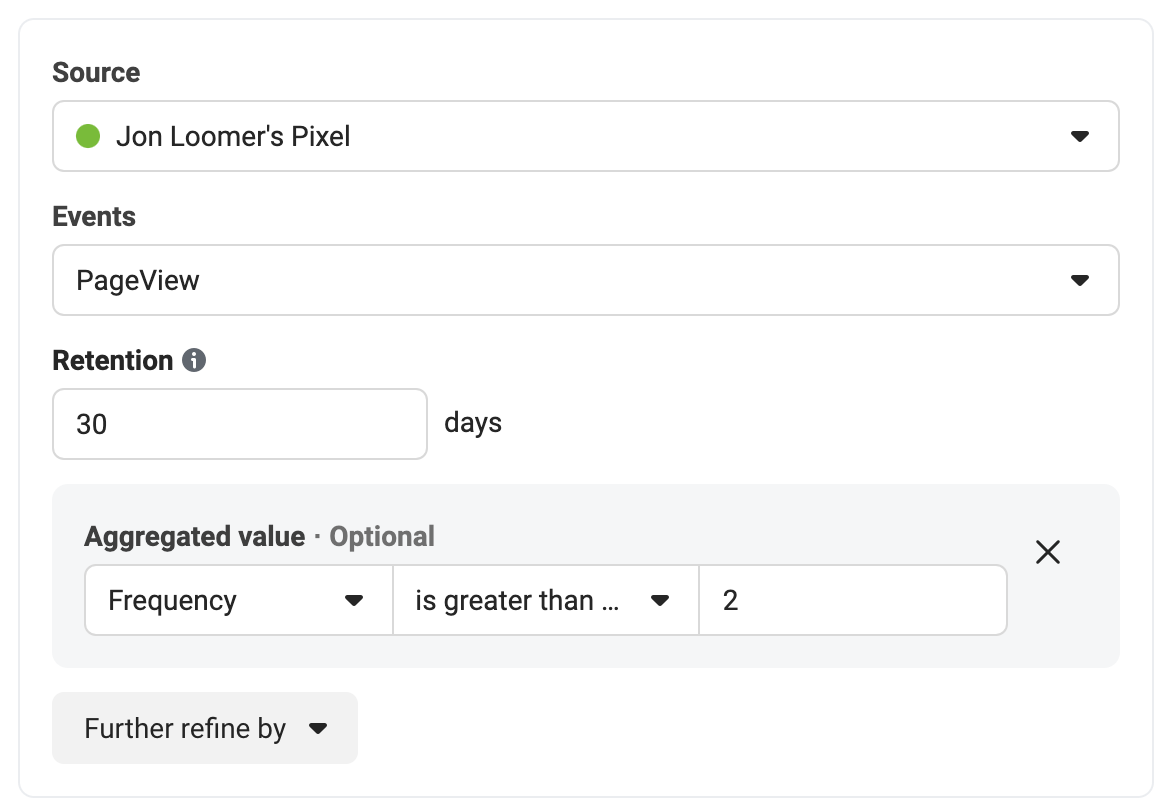
Task: Click the Retention info icon
Action: [194, 361]
